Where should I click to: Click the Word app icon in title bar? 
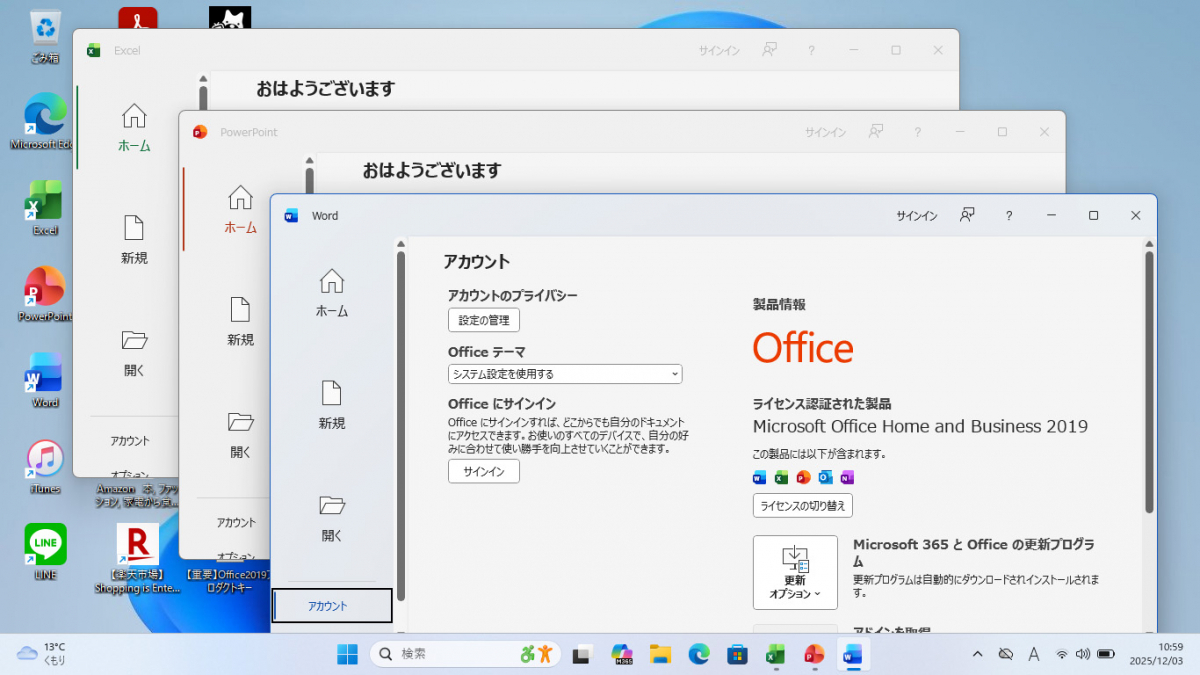pyautogui.click(x=292, y=216)
